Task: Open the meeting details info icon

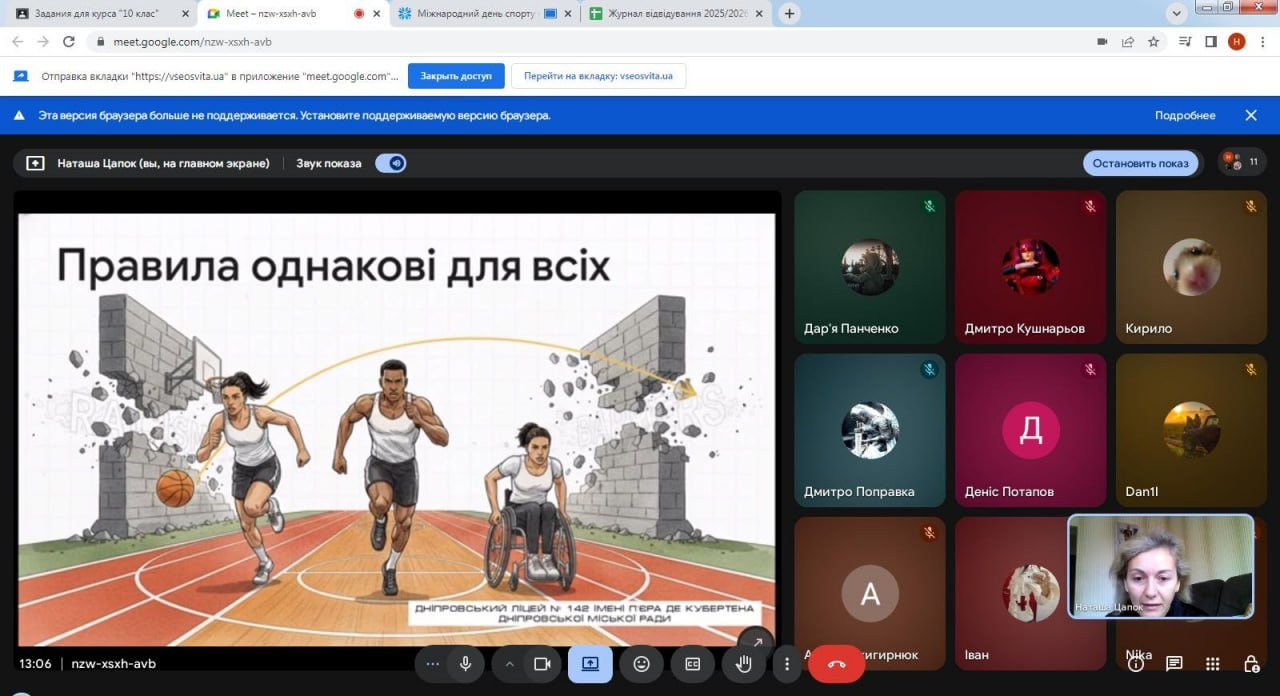Action: tap(1136, 664)
